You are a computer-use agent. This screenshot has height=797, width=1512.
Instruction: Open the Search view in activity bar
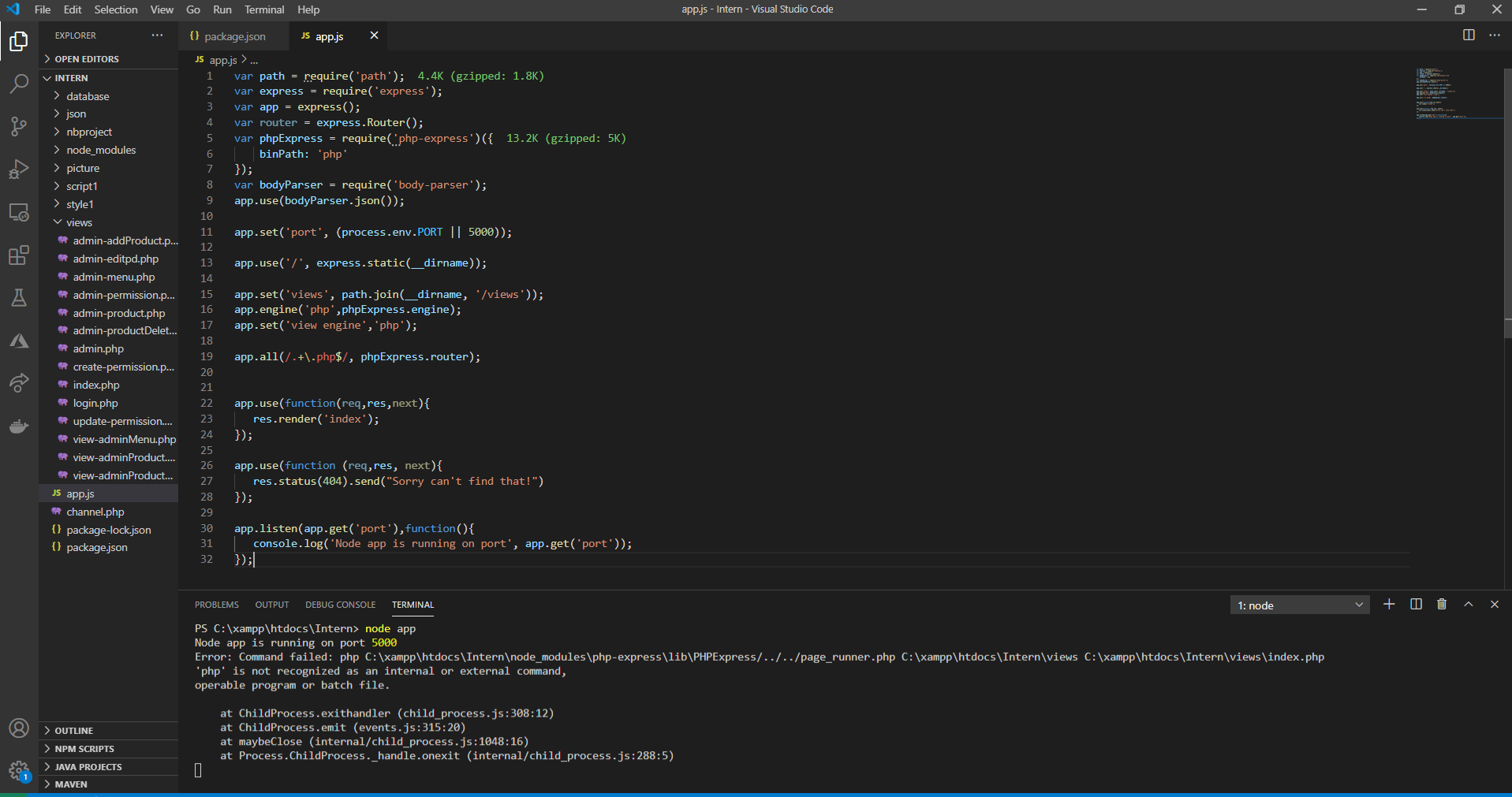[x=19, y=84]
